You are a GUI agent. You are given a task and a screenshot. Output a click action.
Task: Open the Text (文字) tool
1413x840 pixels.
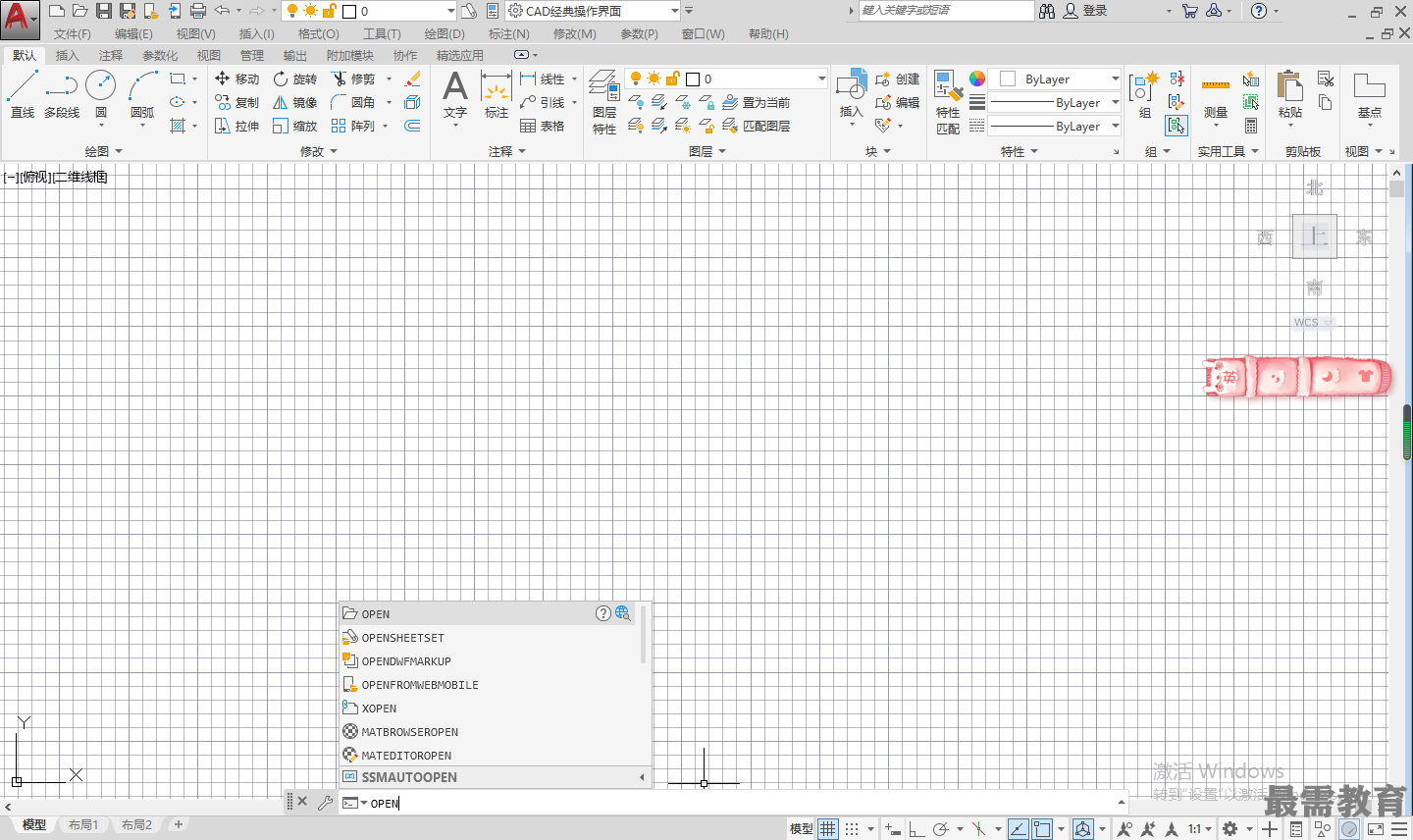455,95
